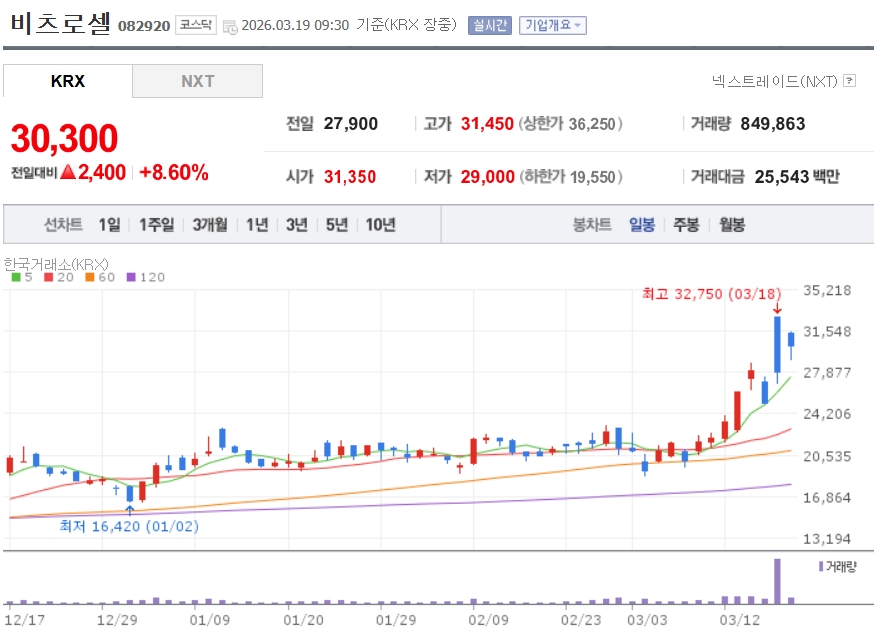Click the purple 거래량 legend icon
This screenshot has height=638, width=874.
(820, 566)
